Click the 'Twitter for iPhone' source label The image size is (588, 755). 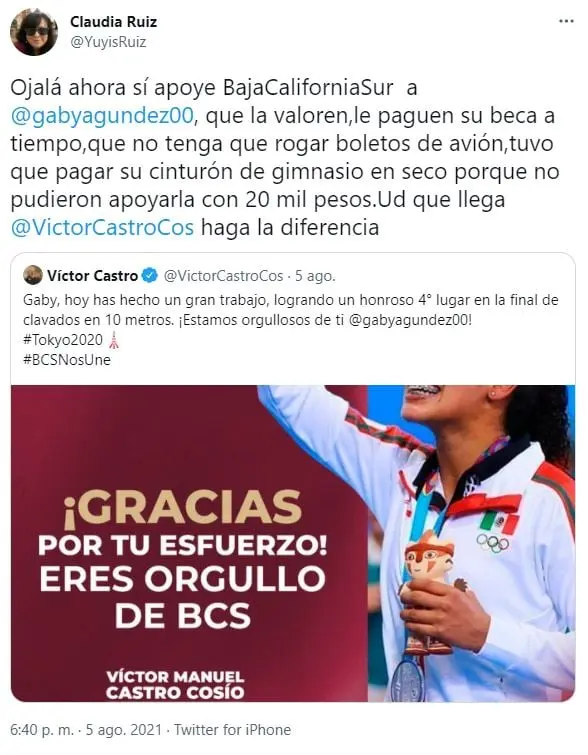click(x=233, y=729)
